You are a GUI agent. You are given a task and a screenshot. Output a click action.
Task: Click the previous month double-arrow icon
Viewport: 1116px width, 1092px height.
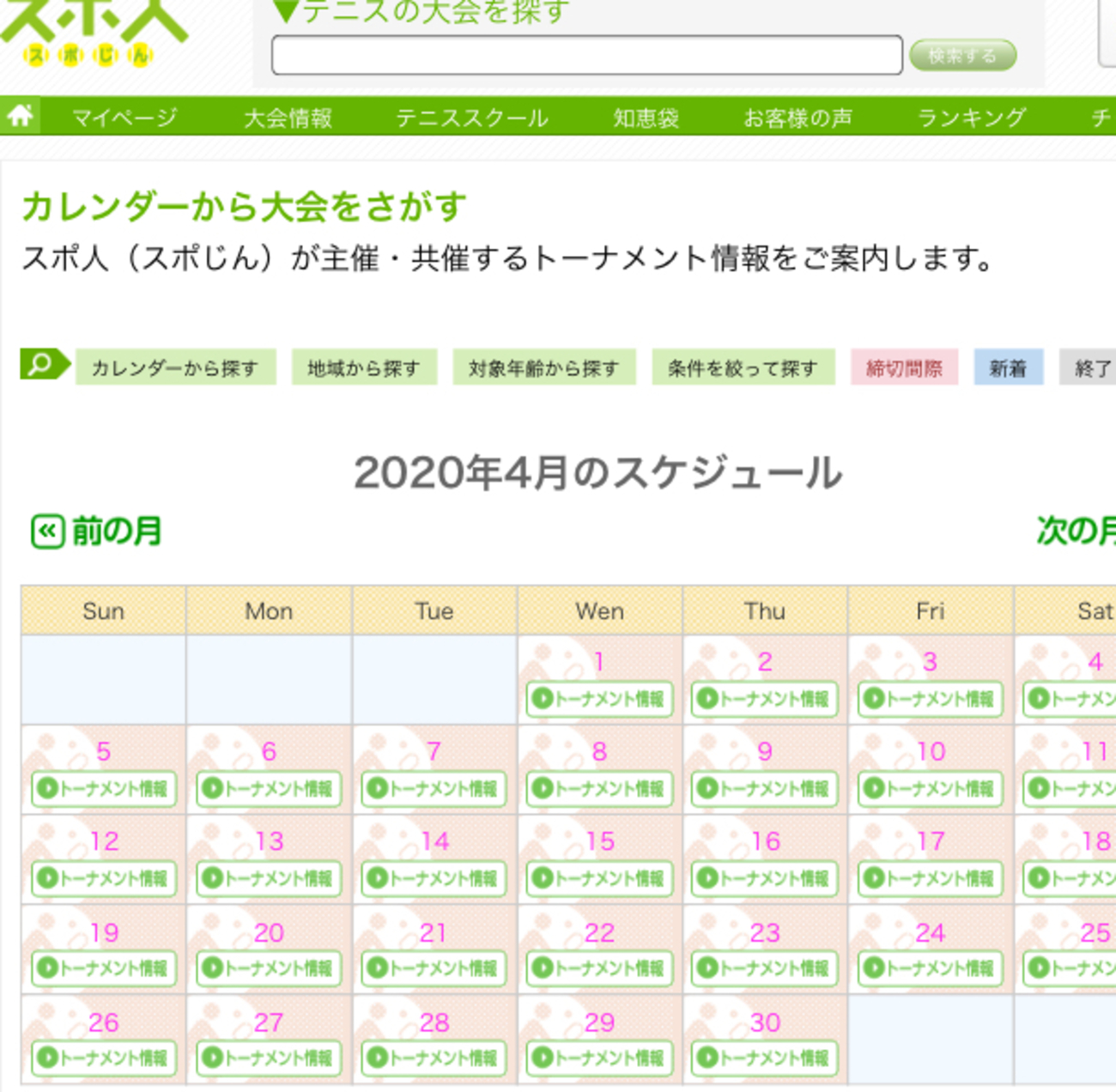tap(47, 531)
